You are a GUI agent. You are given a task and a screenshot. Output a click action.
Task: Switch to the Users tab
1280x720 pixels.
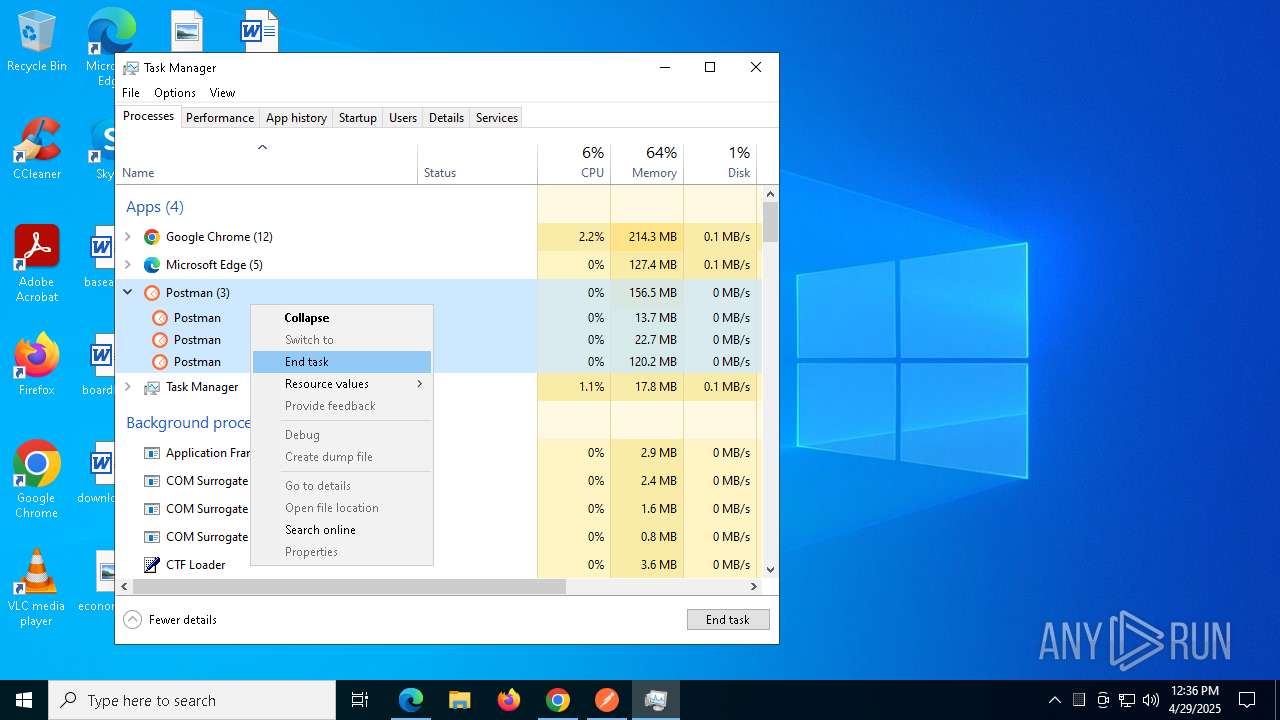[403, 118]
